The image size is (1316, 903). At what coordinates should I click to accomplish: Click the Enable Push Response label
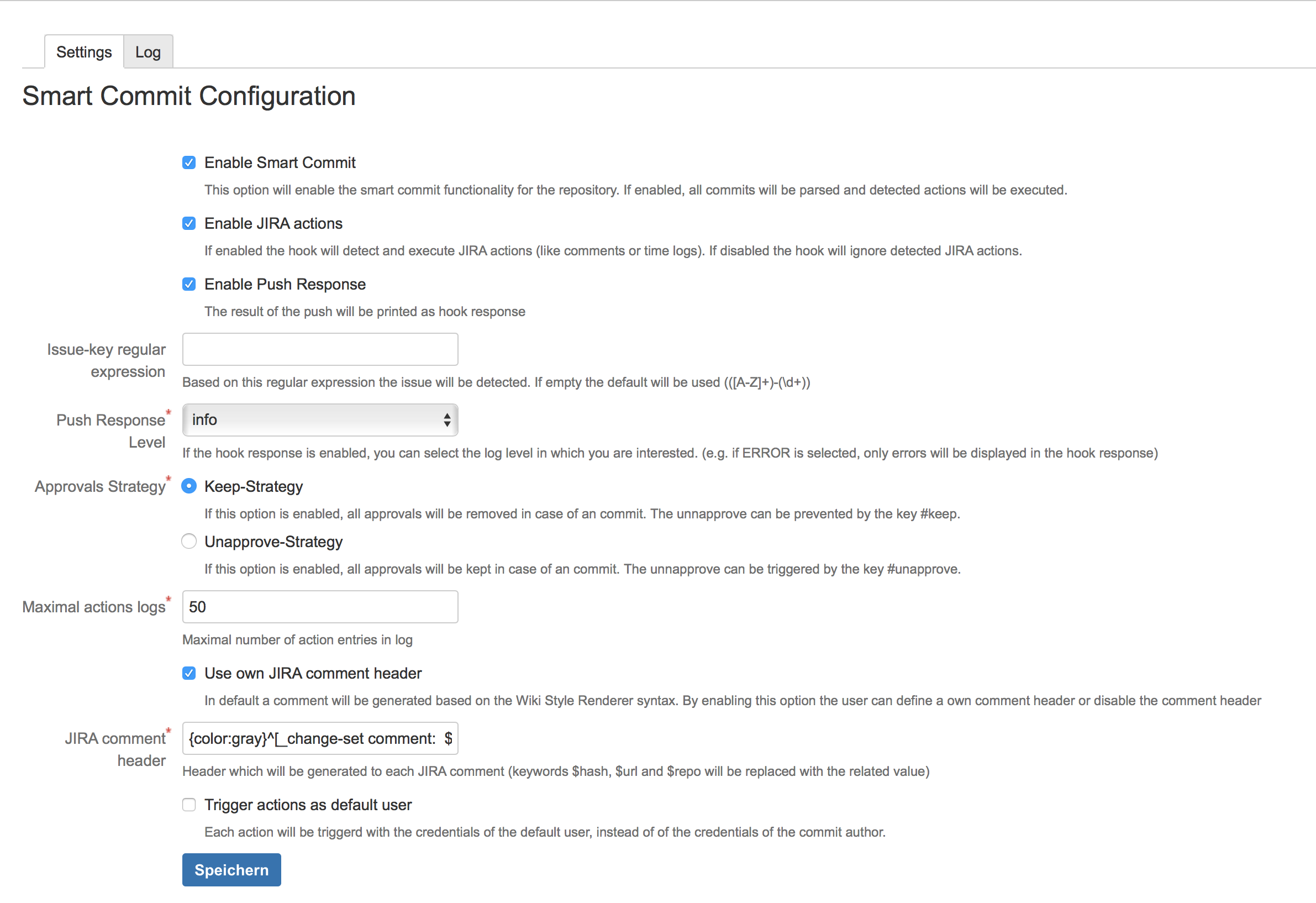pyautogui.click(x=285, y=284)
